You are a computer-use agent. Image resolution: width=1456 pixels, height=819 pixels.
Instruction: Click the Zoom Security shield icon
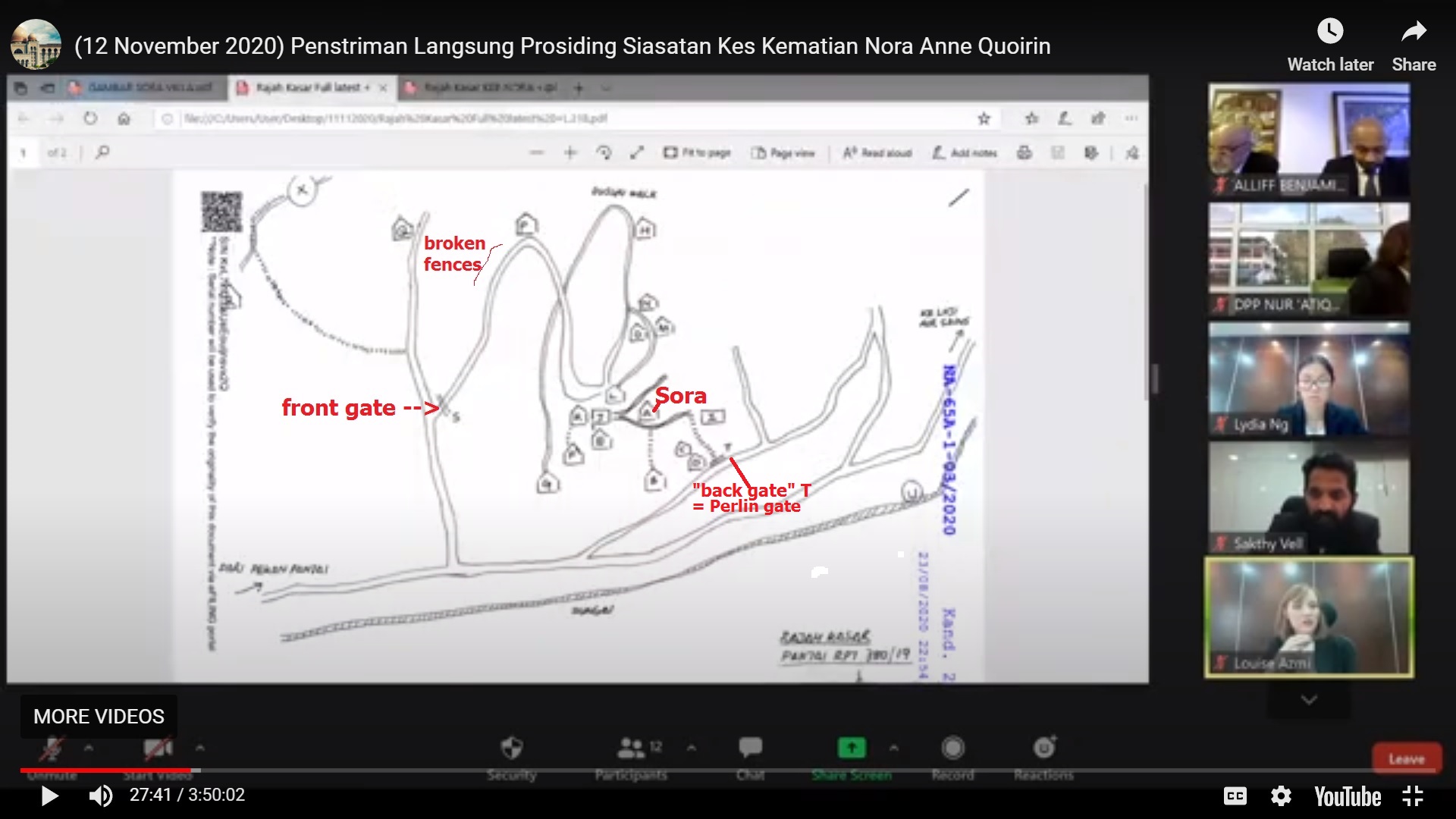(512, 748)
